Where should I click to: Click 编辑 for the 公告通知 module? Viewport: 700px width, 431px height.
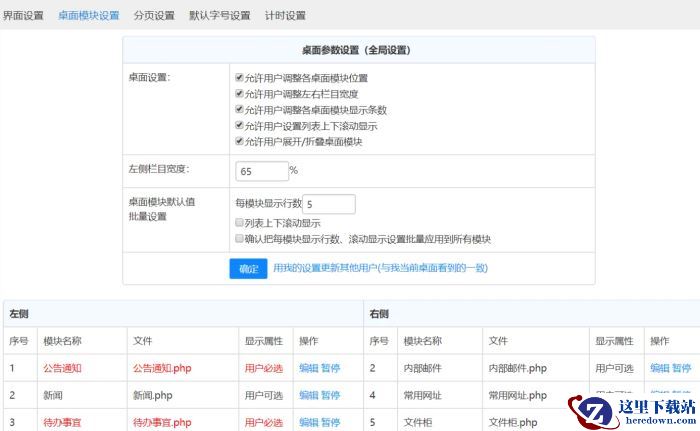308,368
